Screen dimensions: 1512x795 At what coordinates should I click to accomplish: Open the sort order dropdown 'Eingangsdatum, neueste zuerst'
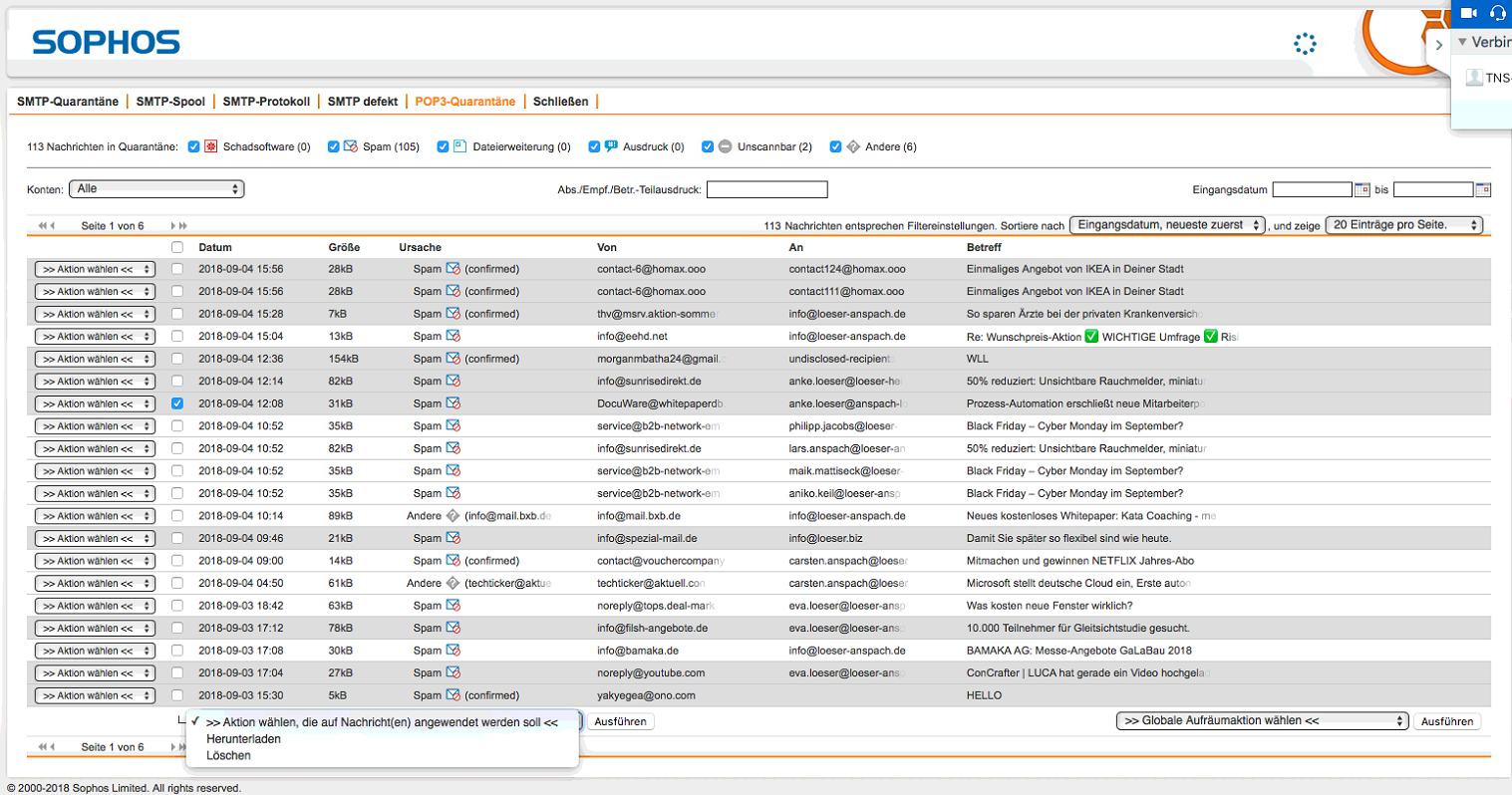[1167, 225]
